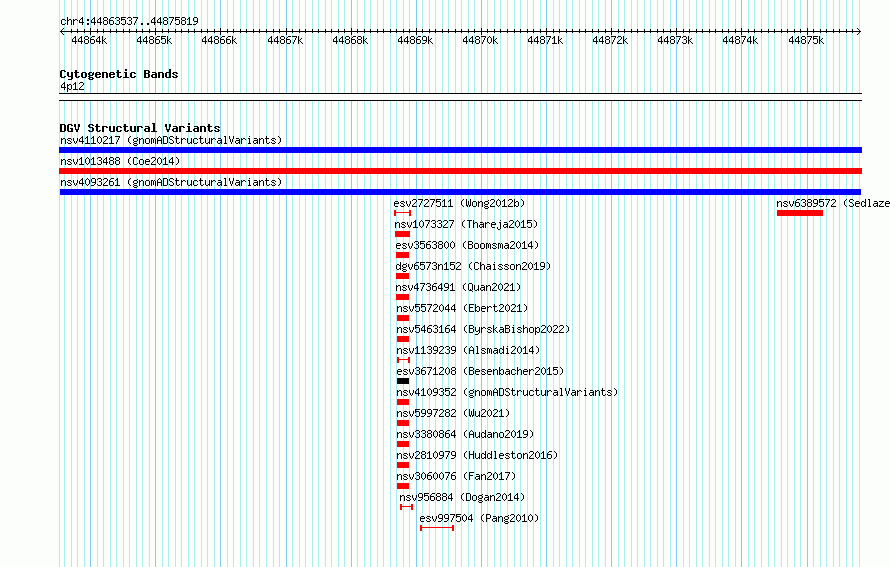The height and width of the screenshot is (567, 890).
Task: Select the blue nsv4110217 variant bar
Action: click(x=460, y=150)
